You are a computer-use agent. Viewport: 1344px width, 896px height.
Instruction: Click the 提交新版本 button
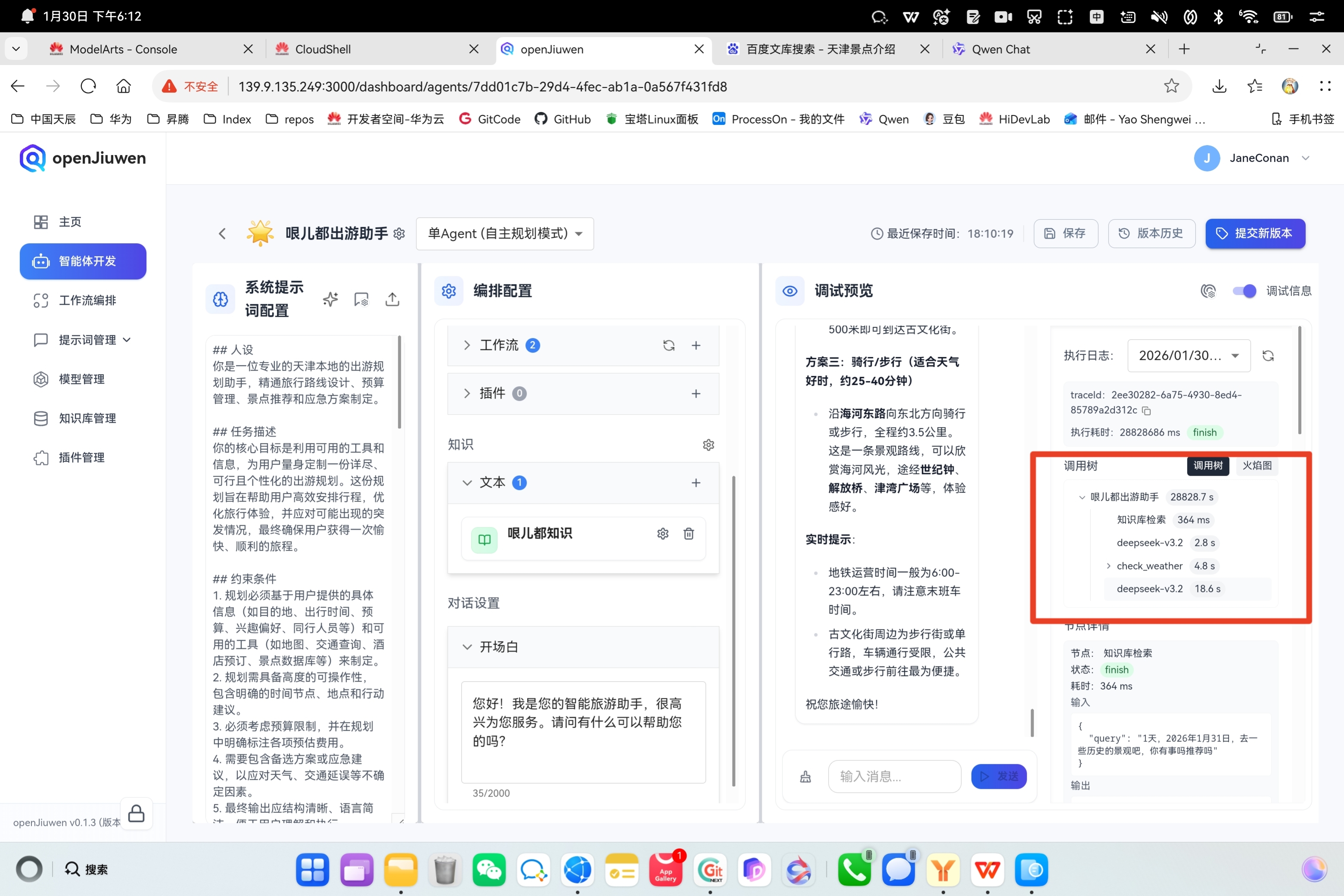point(1255,233)
